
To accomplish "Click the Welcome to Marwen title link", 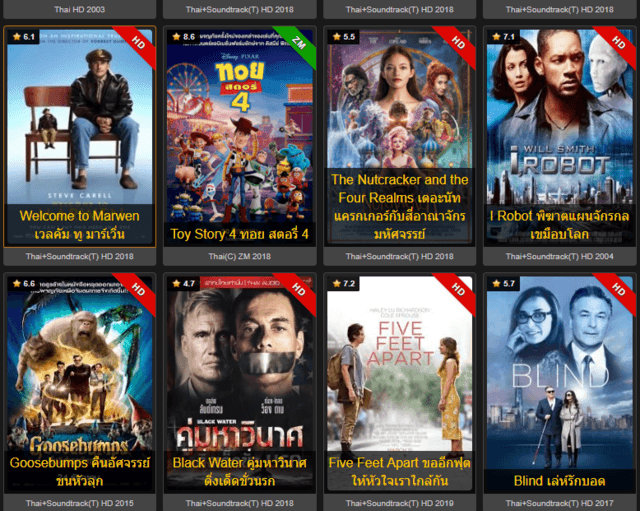I will [x=80, y=225].
